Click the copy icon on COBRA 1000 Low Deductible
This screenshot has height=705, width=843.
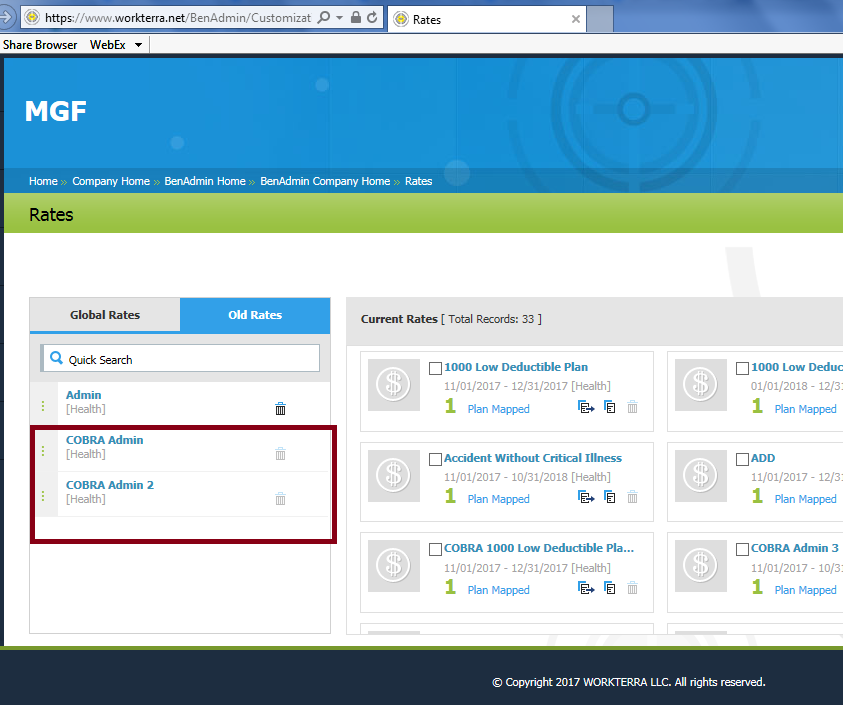pyautogui.click(x=609, y=588)
